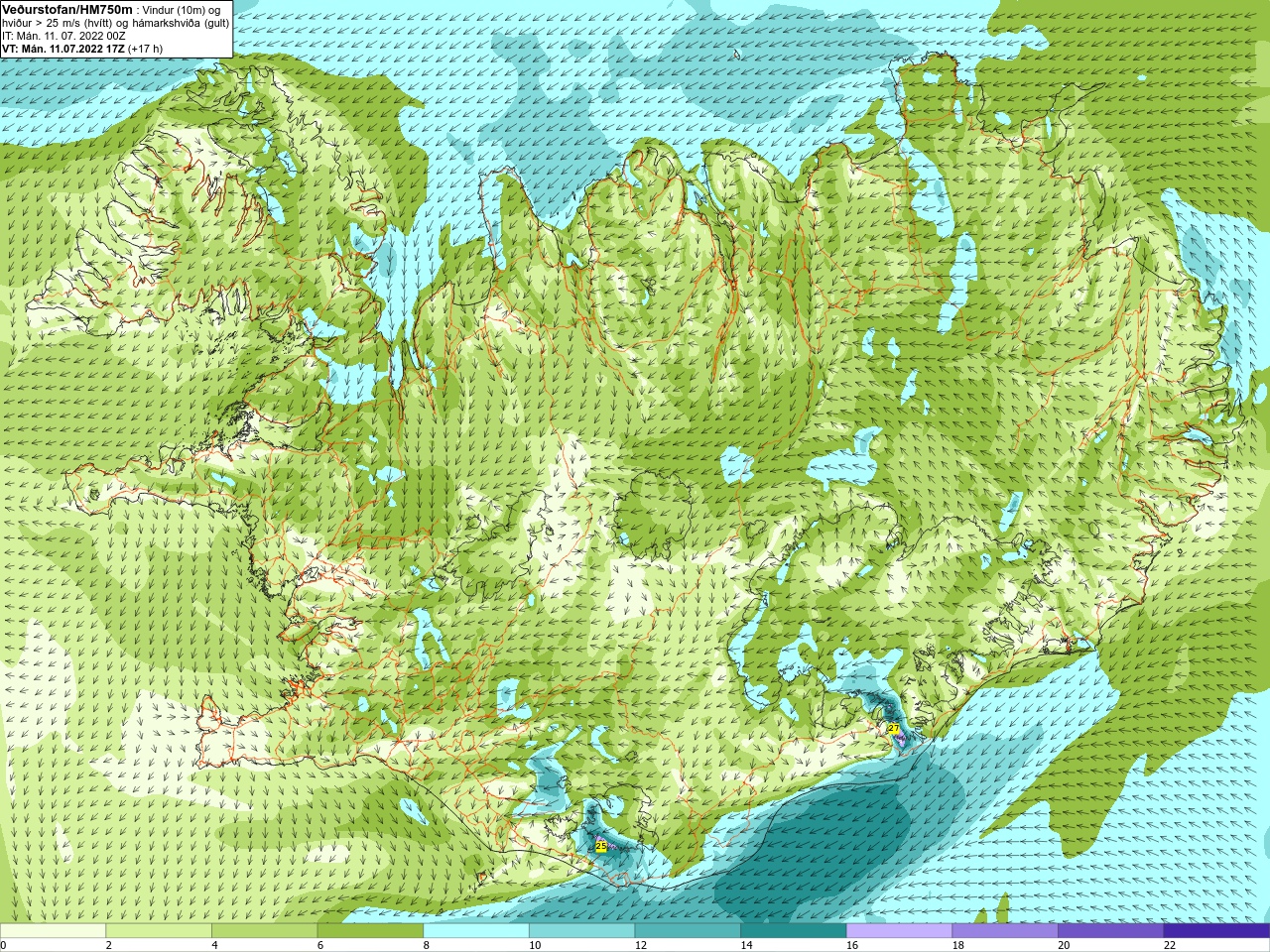Image resolution: width=1270 pixels, height=952 pixels.
Task: Select the 2–4 m/s light green swatch
Action: point(159,931)
